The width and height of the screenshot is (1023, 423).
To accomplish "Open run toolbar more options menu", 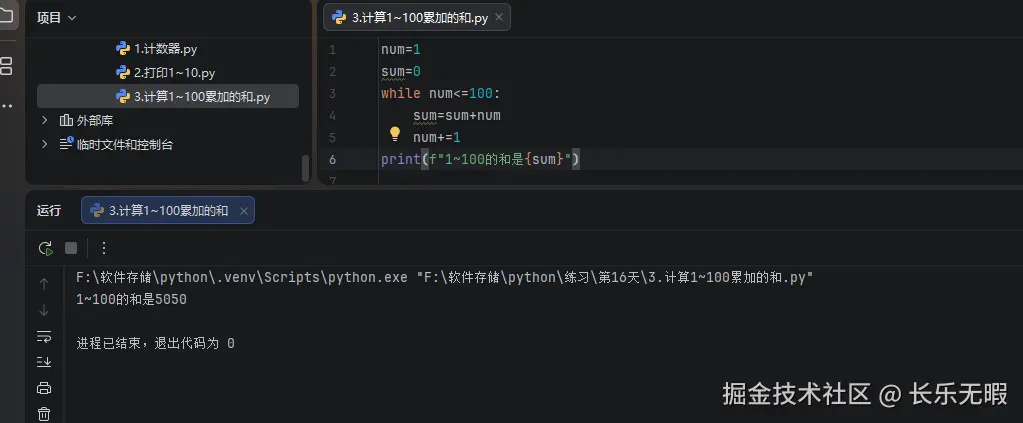I will [104, 248].
